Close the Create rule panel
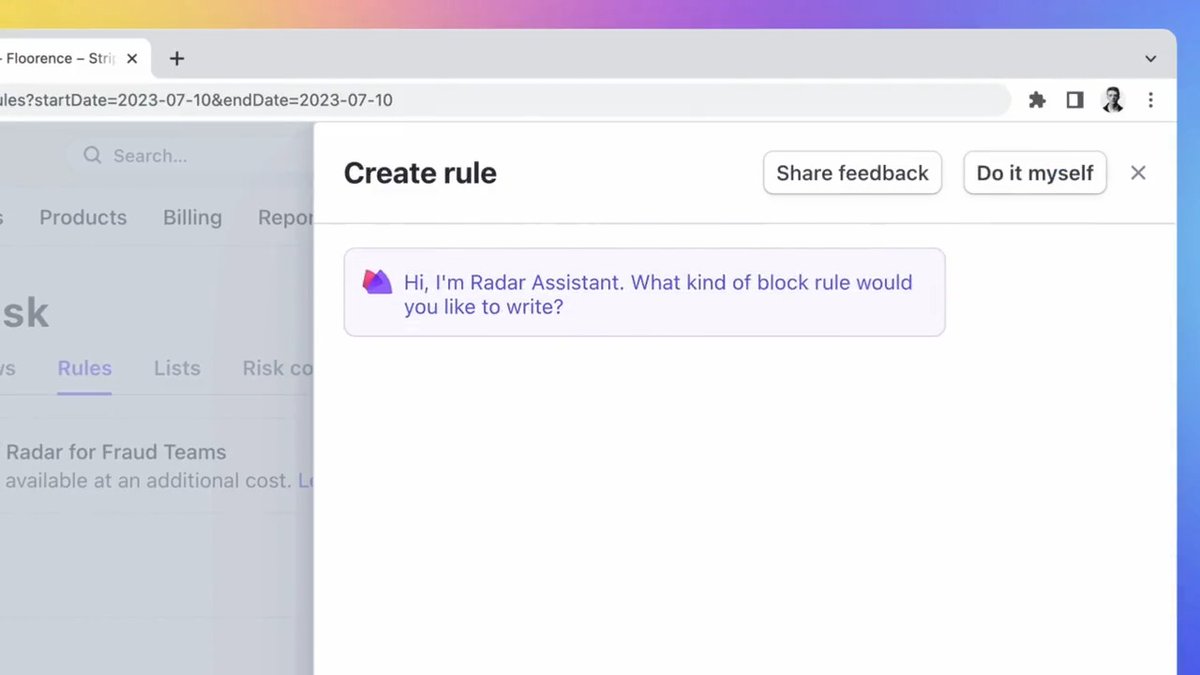The height and width of the screenshot is (675, 1200). click(x=1138, y=173)
